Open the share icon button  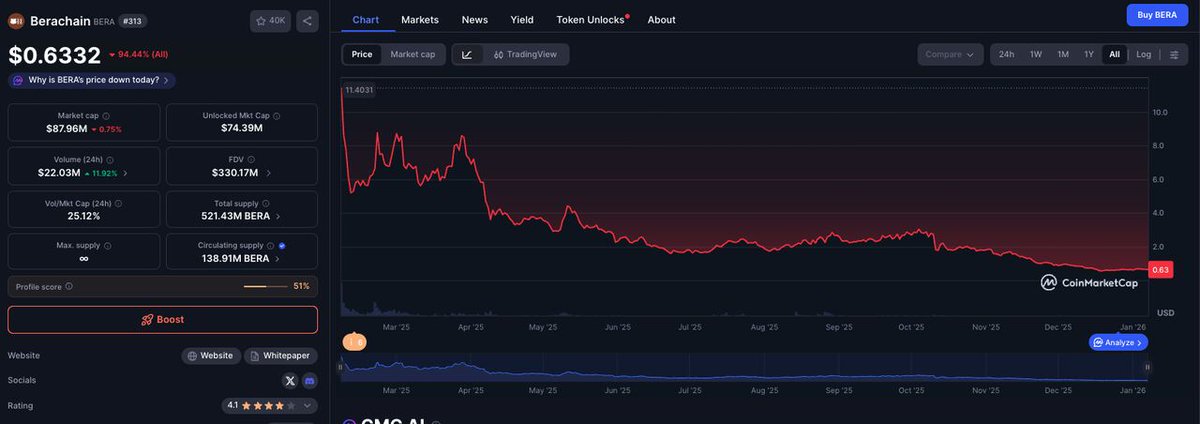(307, 20)
